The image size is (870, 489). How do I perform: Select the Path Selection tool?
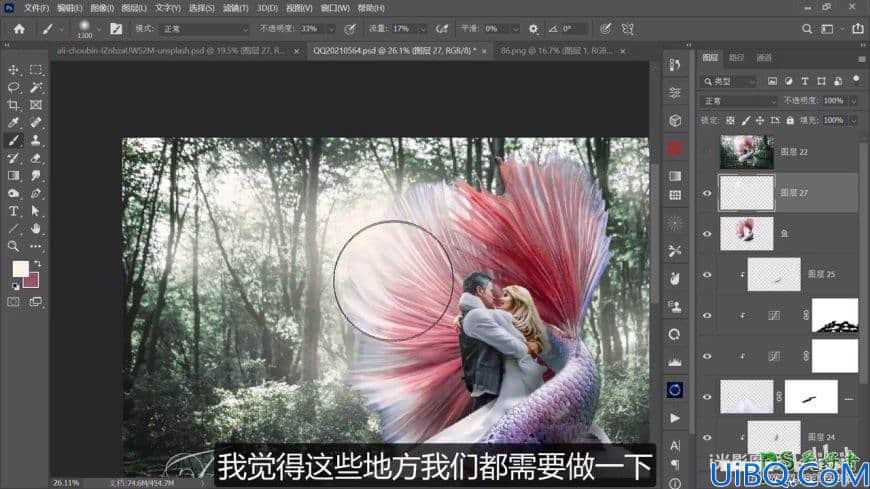coord(36,211)
